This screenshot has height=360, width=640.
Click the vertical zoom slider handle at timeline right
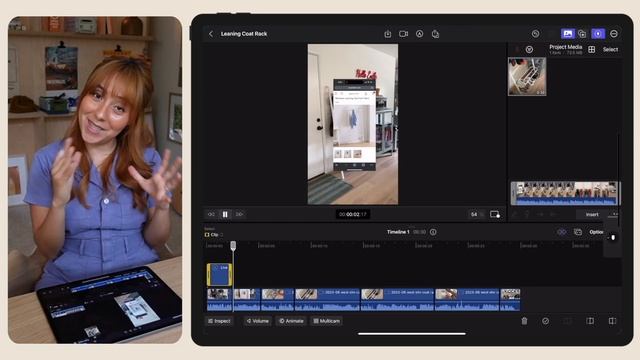(613, 237)
